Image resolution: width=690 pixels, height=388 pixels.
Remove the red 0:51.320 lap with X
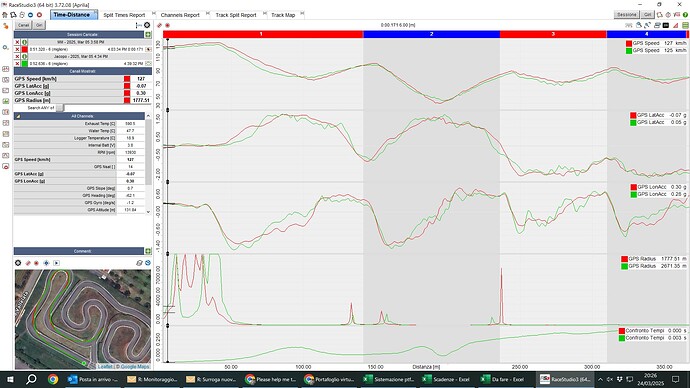17,49
